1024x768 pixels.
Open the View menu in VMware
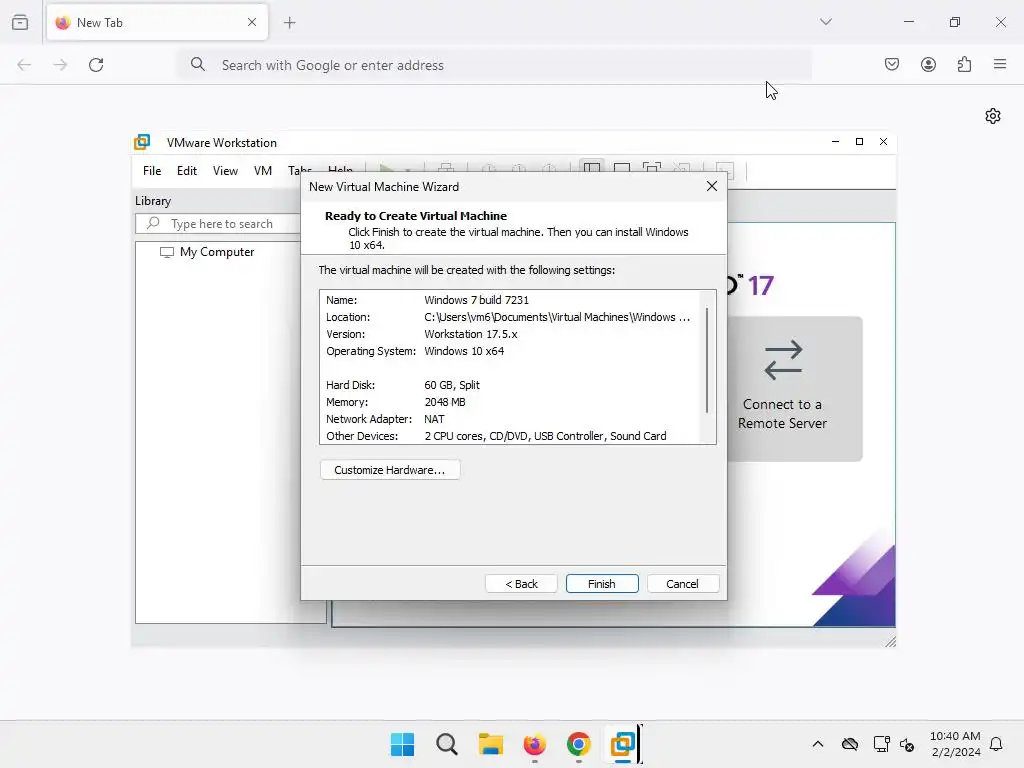[225, 170]
